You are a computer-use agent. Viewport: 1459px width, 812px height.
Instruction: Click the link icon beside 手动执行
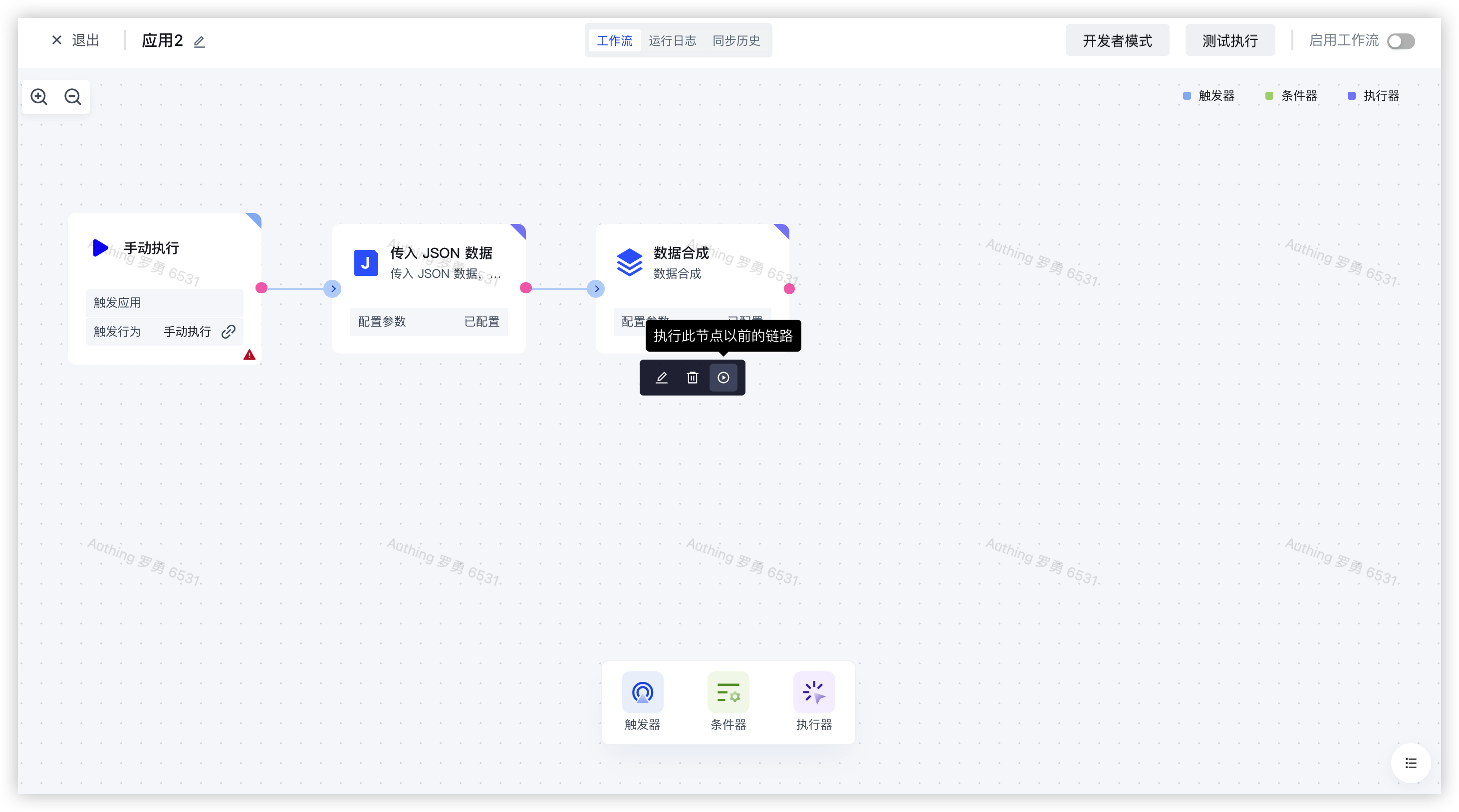[x=228, y=332]
